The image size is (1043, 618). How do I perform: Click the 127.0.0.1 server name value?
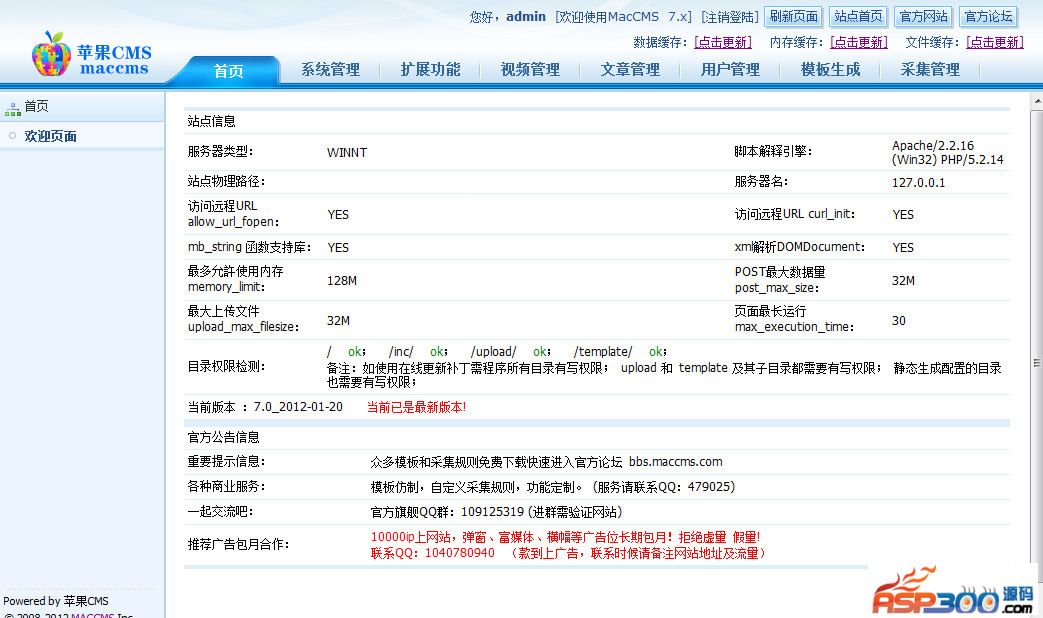pos(918,182)
